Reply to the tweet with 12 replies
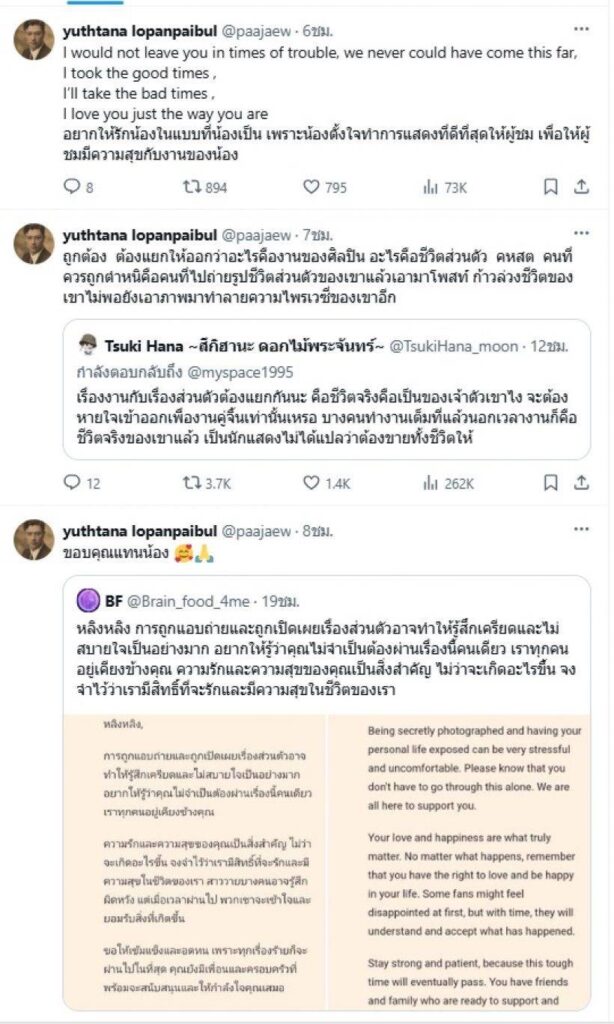Screen dimensions: 614x1024 click(71, 483)
